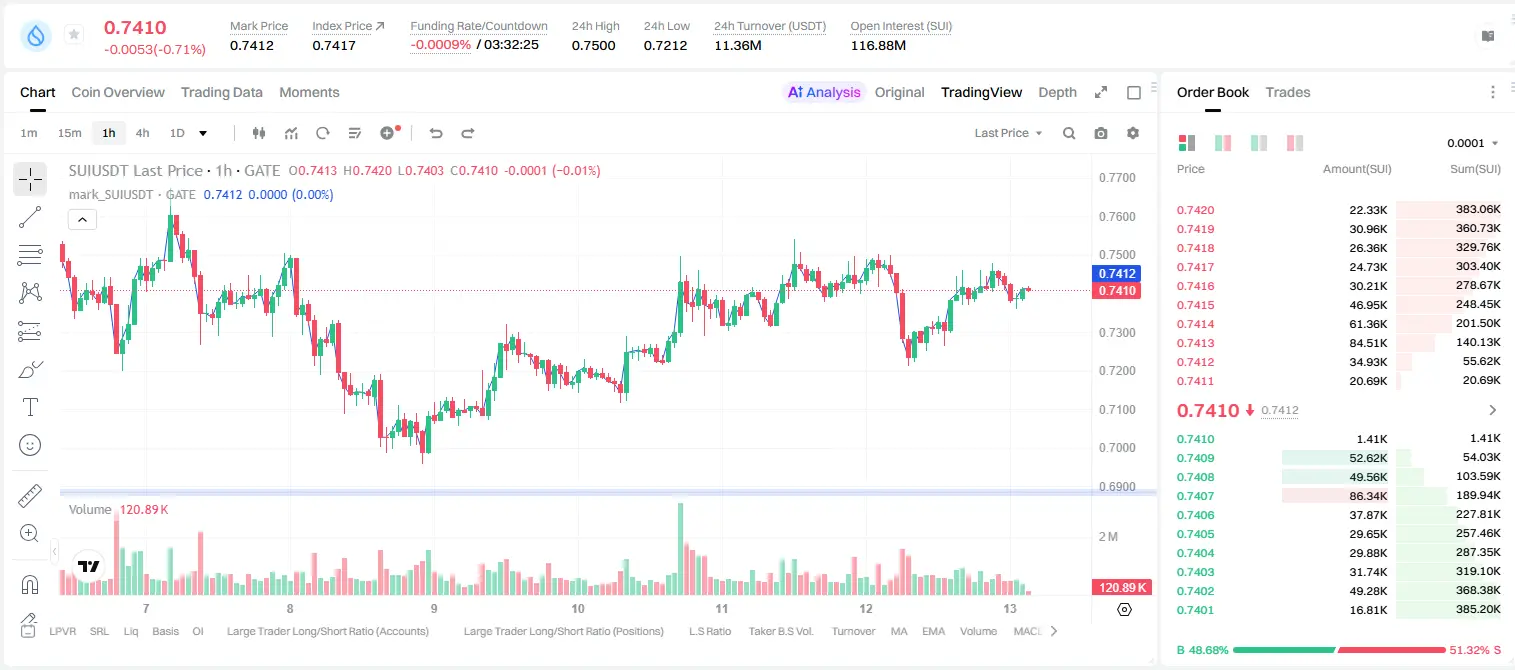Open the AI Analysis button
Screen dimensions: 1515x670
(823, 92)
